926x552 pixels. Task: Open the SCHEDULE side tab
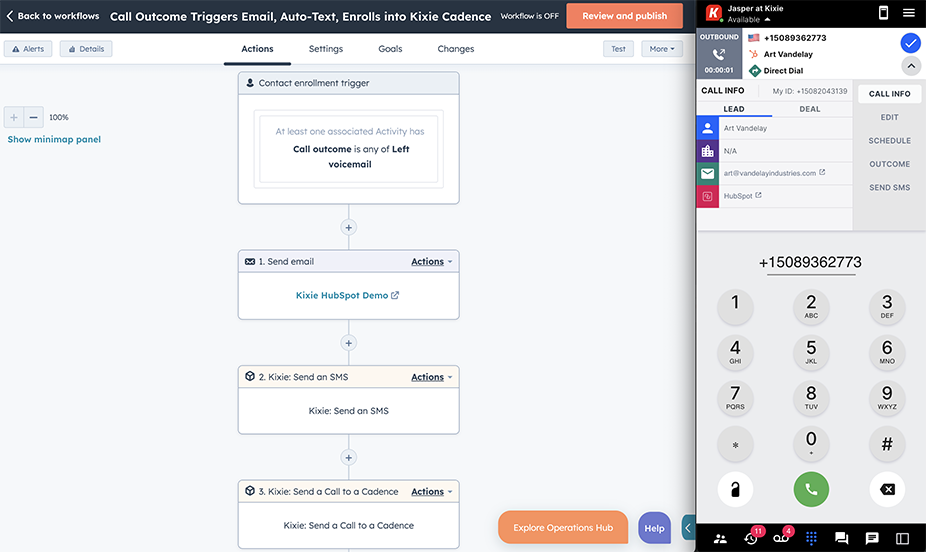coord(889,141)
